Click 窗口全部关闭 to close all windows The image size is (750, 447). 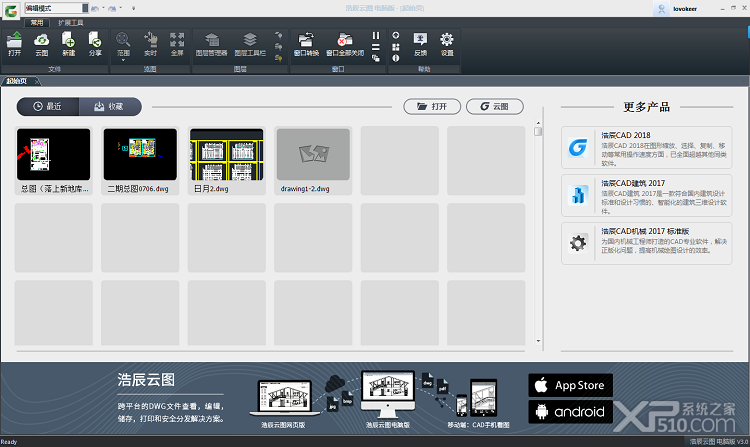345,44
